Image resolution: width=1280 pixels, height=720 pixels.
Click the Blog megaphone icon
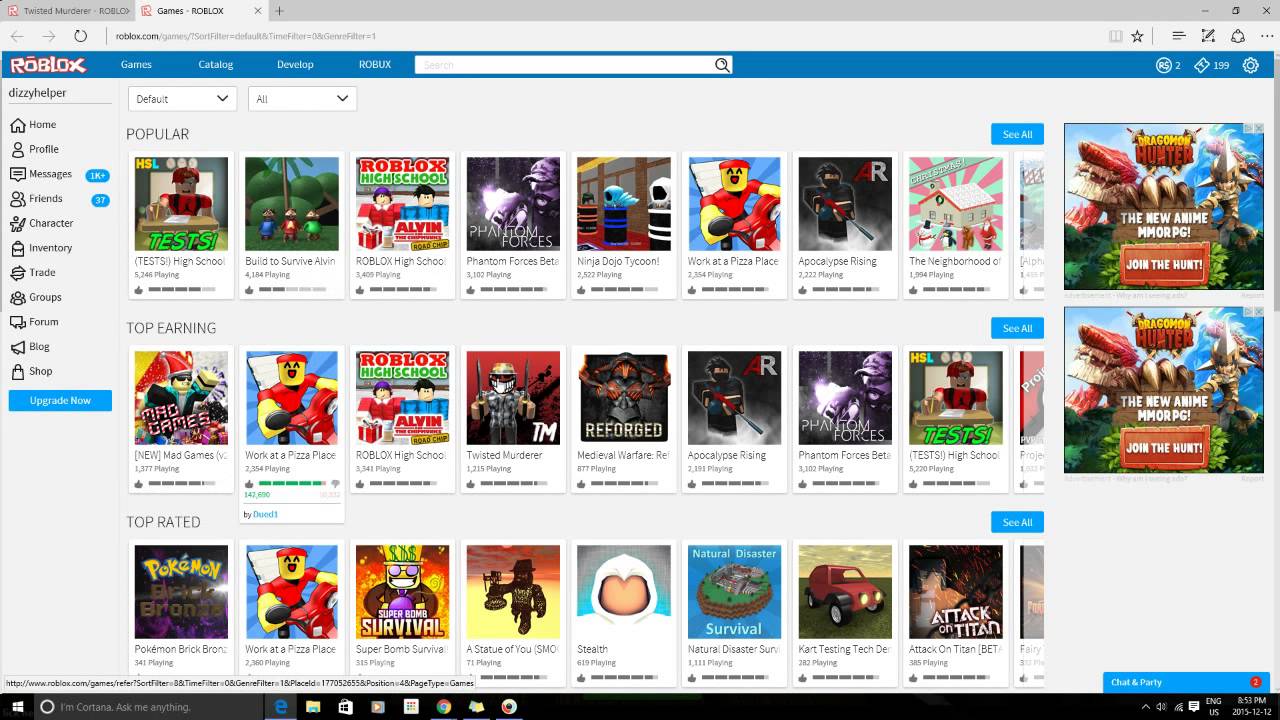[x=18, y=347]
